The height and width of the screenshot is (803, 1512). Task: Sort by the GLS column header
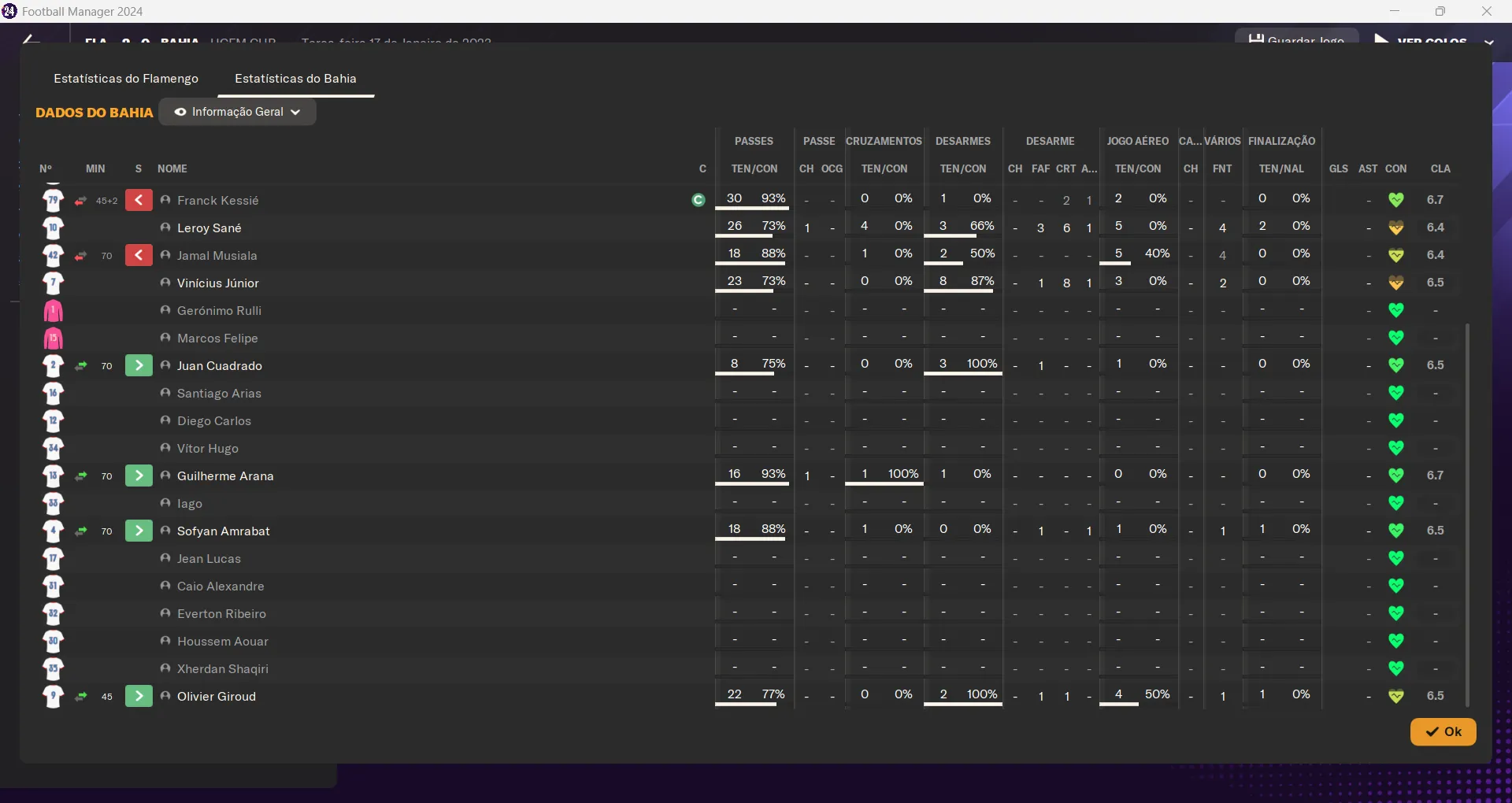click(1339, 168)
